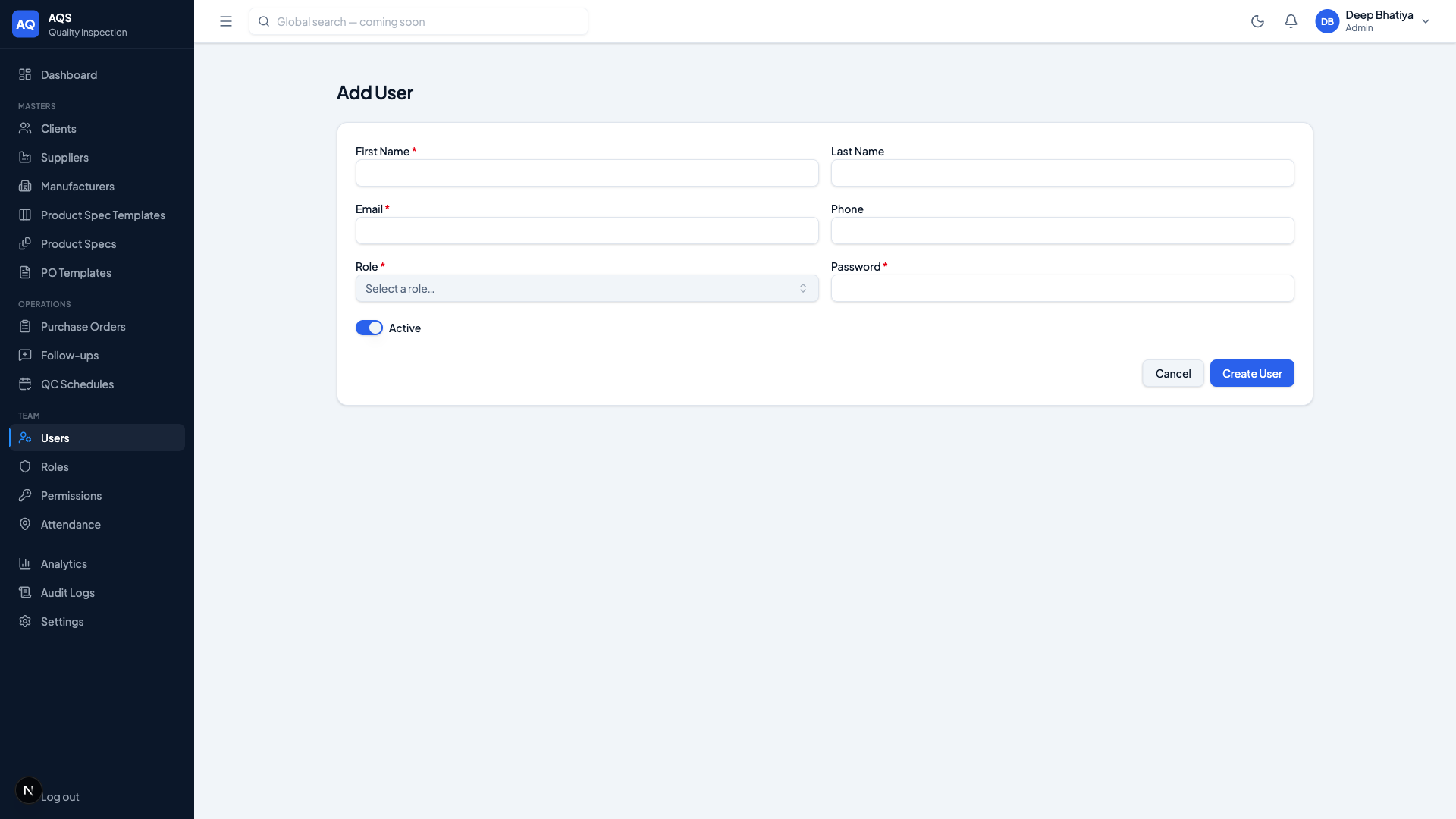Click the Global search box
This screenshot has width=1456, height=819.
pyautogui.click(x=419, y=21)
